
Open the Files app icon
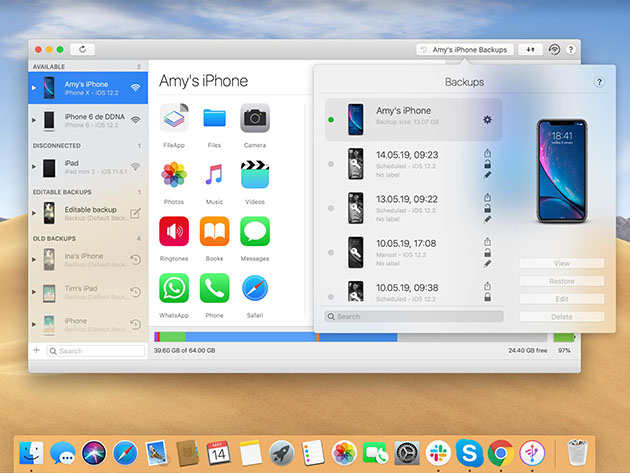214,118
